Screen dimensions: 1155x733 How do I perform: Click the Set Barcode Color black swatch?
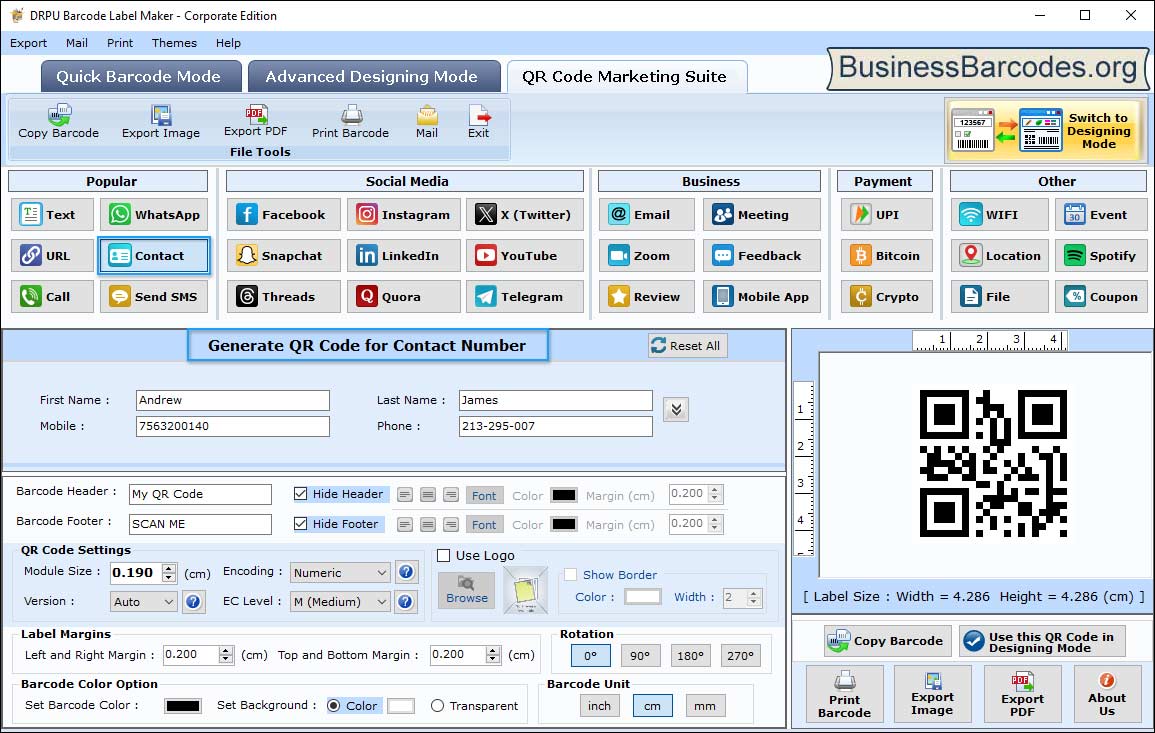pyautogui.click(x=183, y=706)
